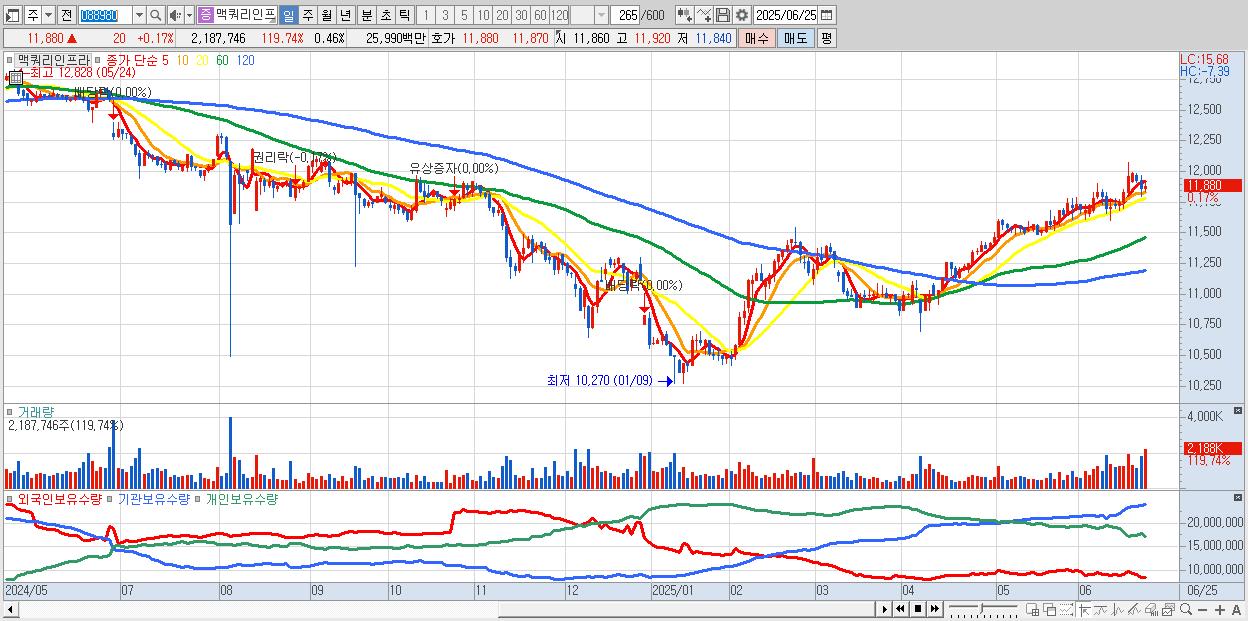Select the 3 interval button
Viewport: 1248px width, 621px height.
click(445, 15)
